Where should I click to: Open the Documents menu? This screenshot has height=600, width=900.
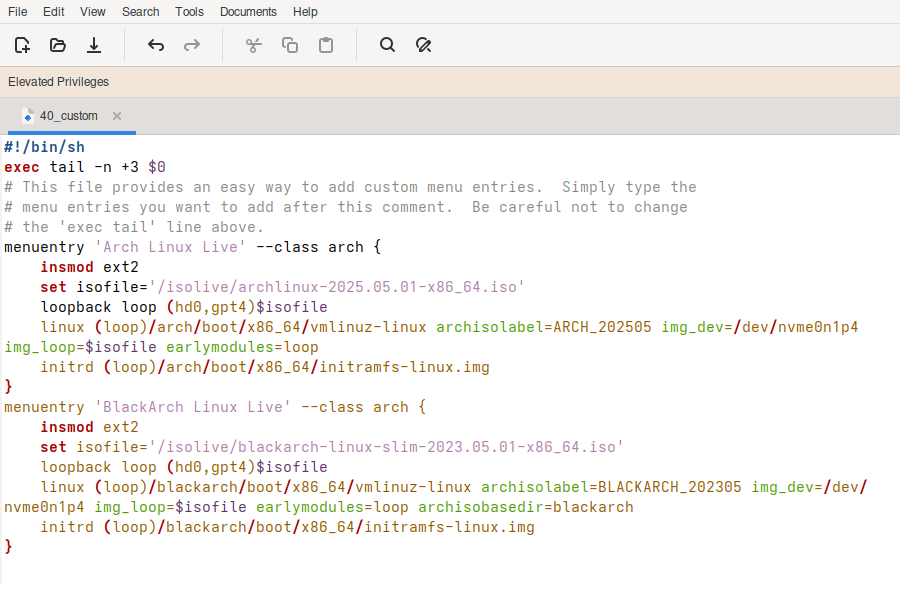pos(248,11)
